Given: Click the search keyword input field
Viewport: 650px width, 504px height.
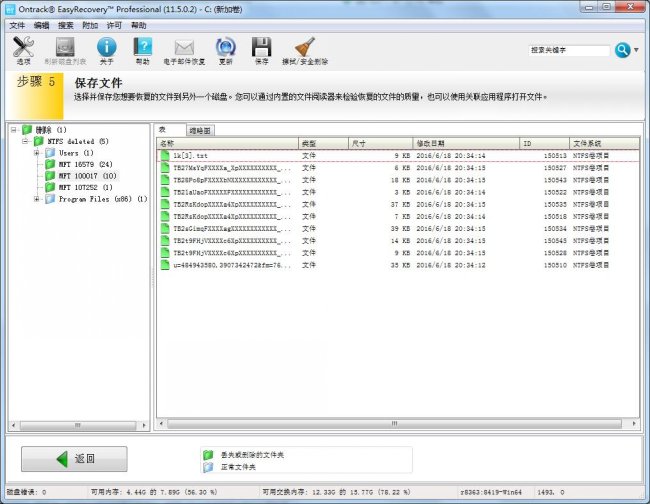Looking at the screenshot, I should (568, 50).
